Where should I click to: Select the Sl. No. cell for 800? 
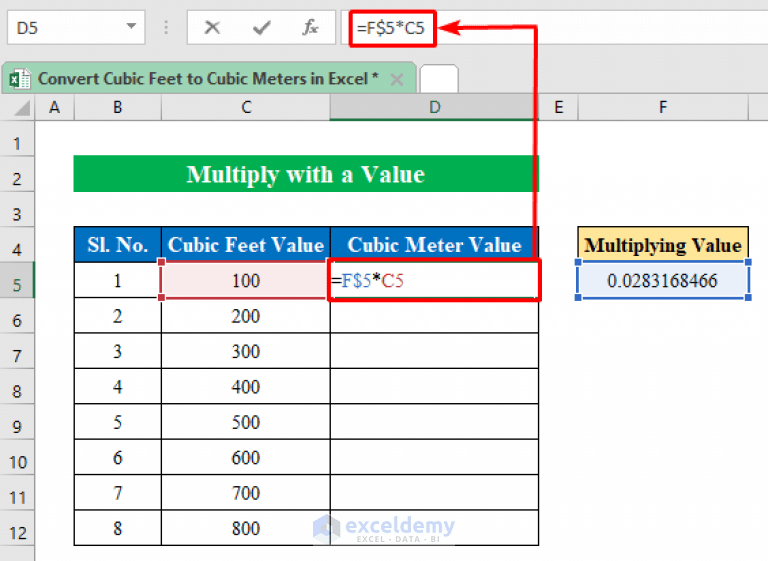[118, 528]
